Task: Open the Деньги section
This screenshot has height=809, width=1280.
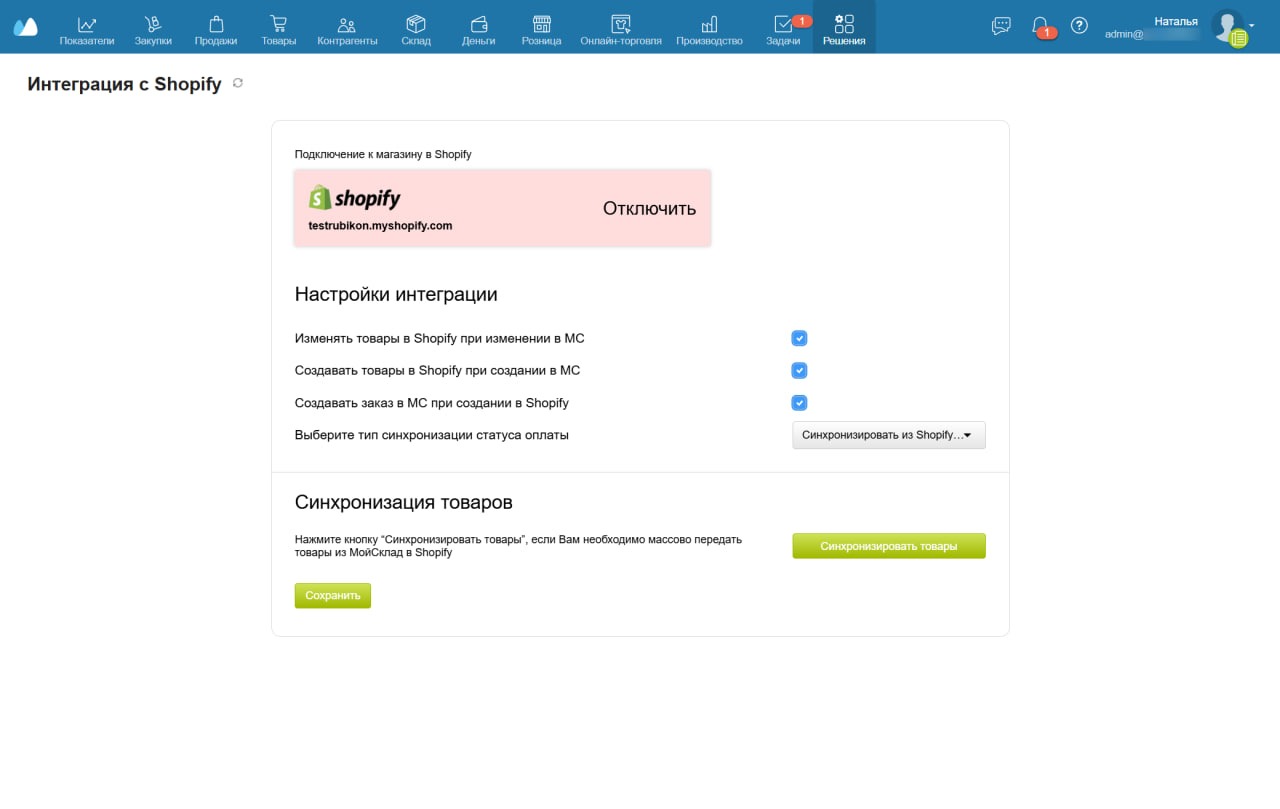Action: (x=479, y=31)
